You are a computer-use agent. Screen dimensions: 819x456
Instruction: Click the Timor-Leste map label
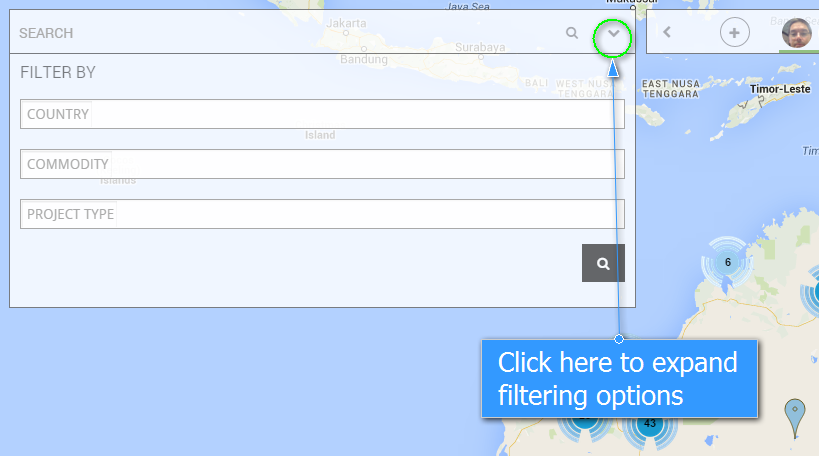pos(783,89)
